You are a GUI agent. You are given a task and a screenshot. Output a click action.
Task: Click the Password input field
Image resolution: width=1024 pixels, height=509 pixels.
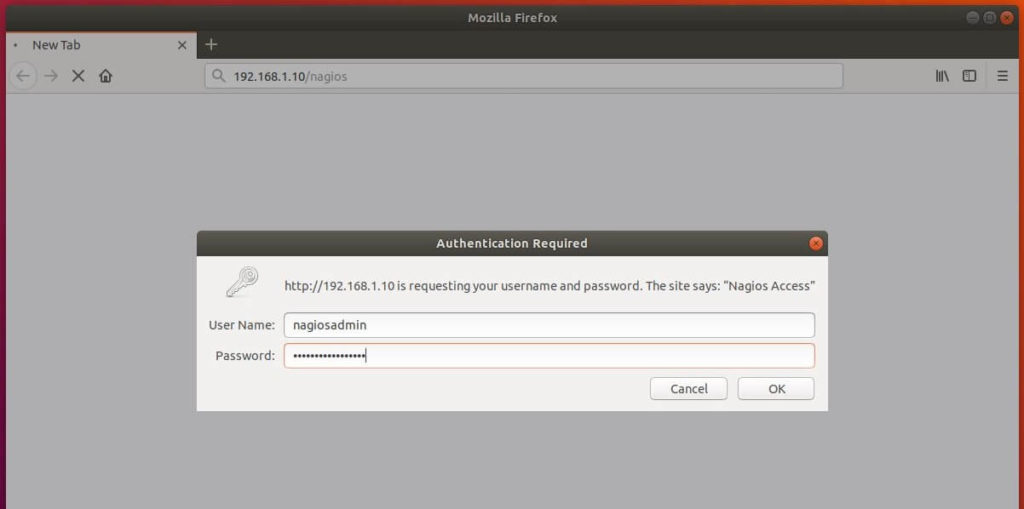tap(549, 356)
